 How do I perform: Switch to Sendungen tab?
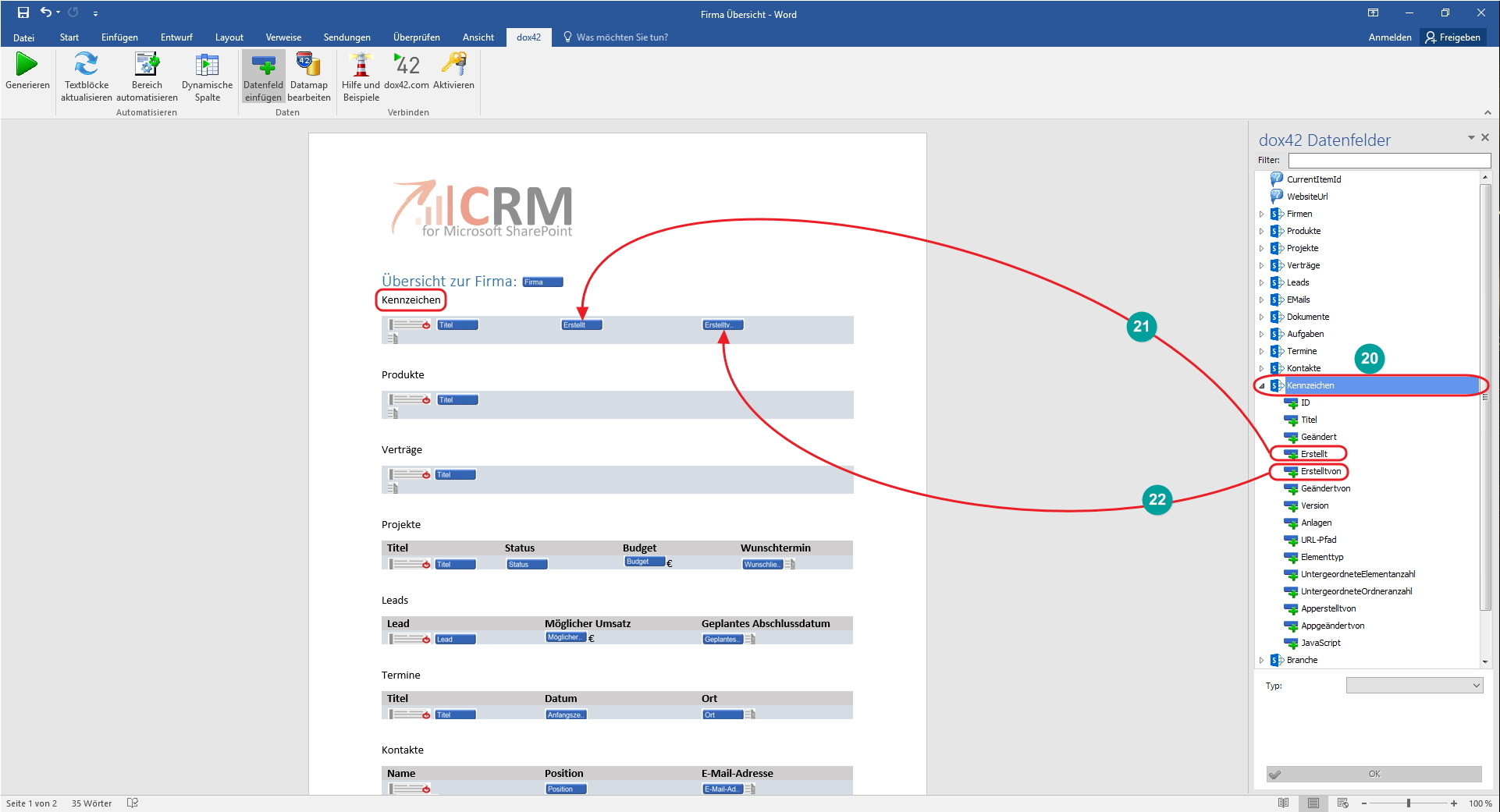click(347, 37)
